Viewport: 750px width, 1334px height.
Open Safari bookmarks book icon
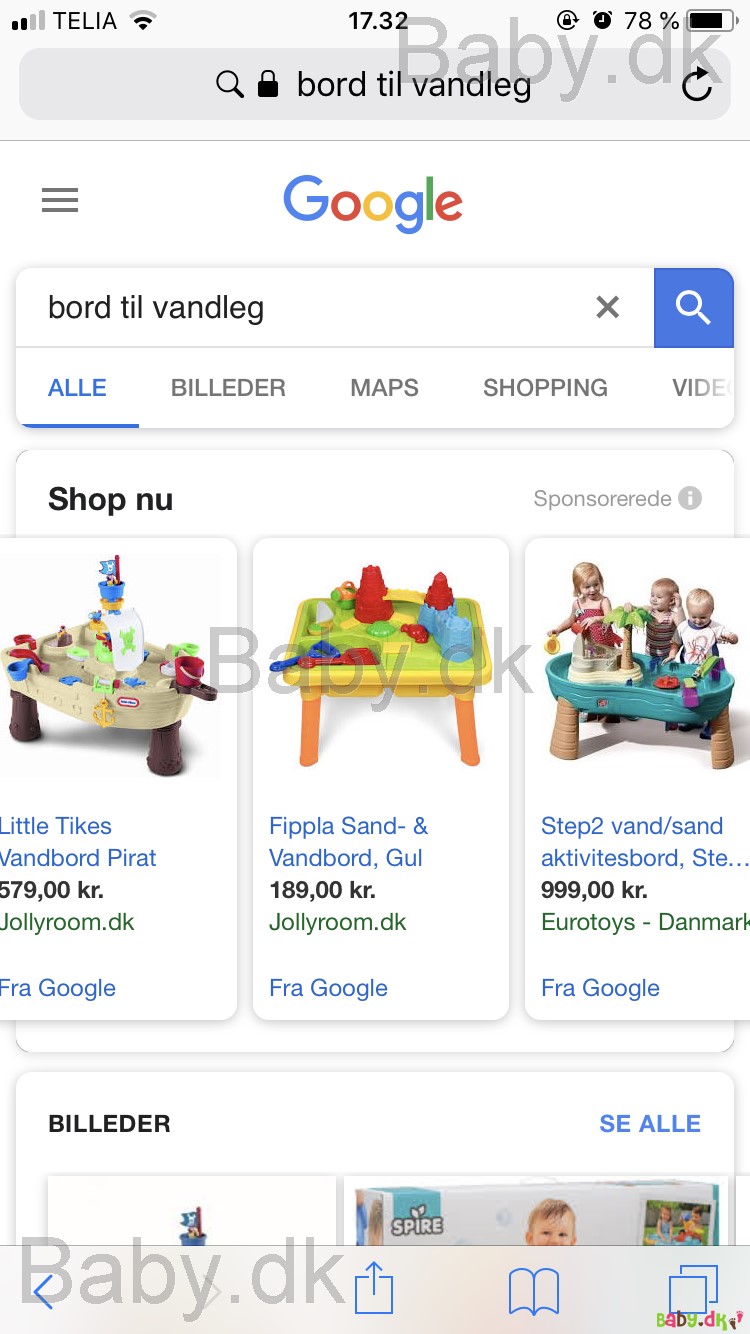pyautogui.click(x=534, y=1292)
